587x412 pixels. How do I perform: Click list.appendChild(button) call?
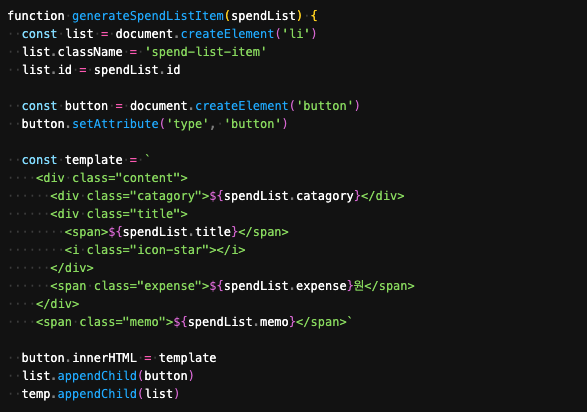coord(108,376)
